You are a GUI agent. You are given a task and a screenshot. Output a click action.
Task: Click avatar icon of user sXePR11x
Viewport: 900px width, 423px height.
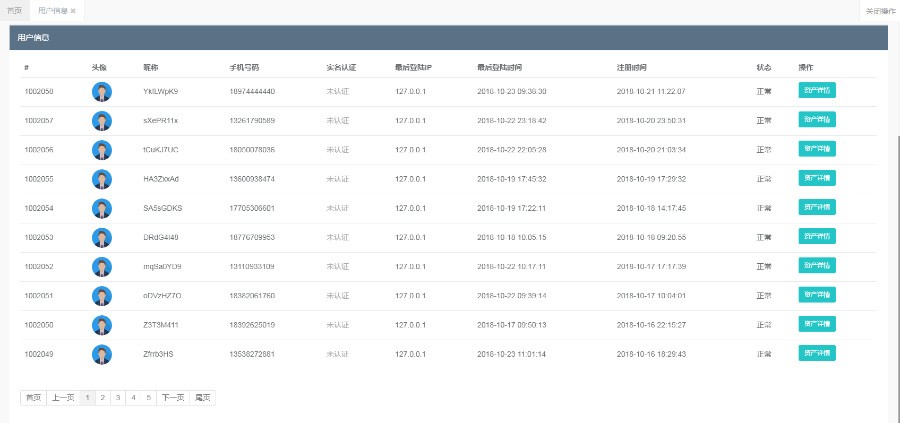point(102,121)
